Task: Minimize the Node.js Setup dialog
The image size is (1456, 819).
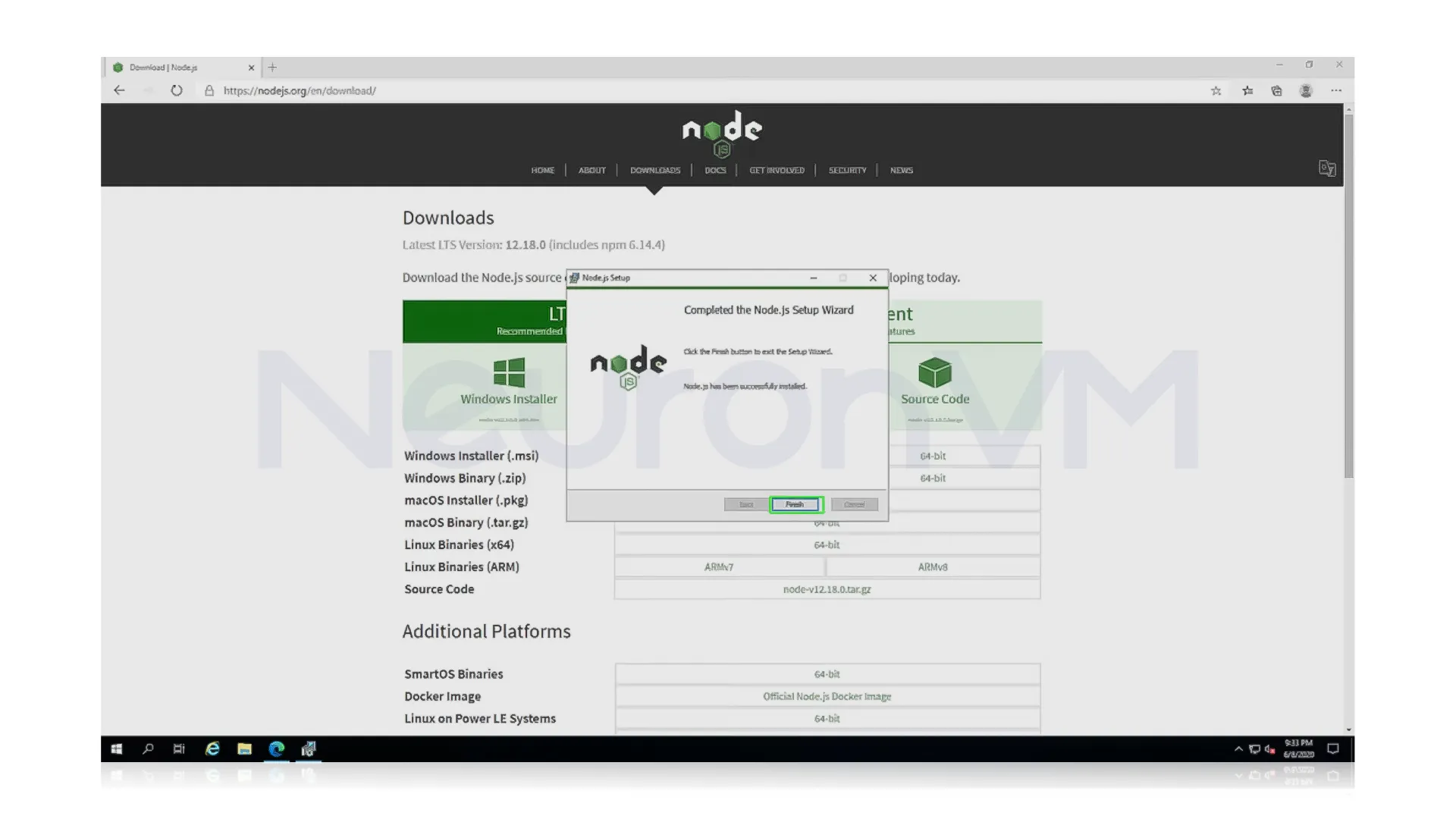Action: (814, 278)
